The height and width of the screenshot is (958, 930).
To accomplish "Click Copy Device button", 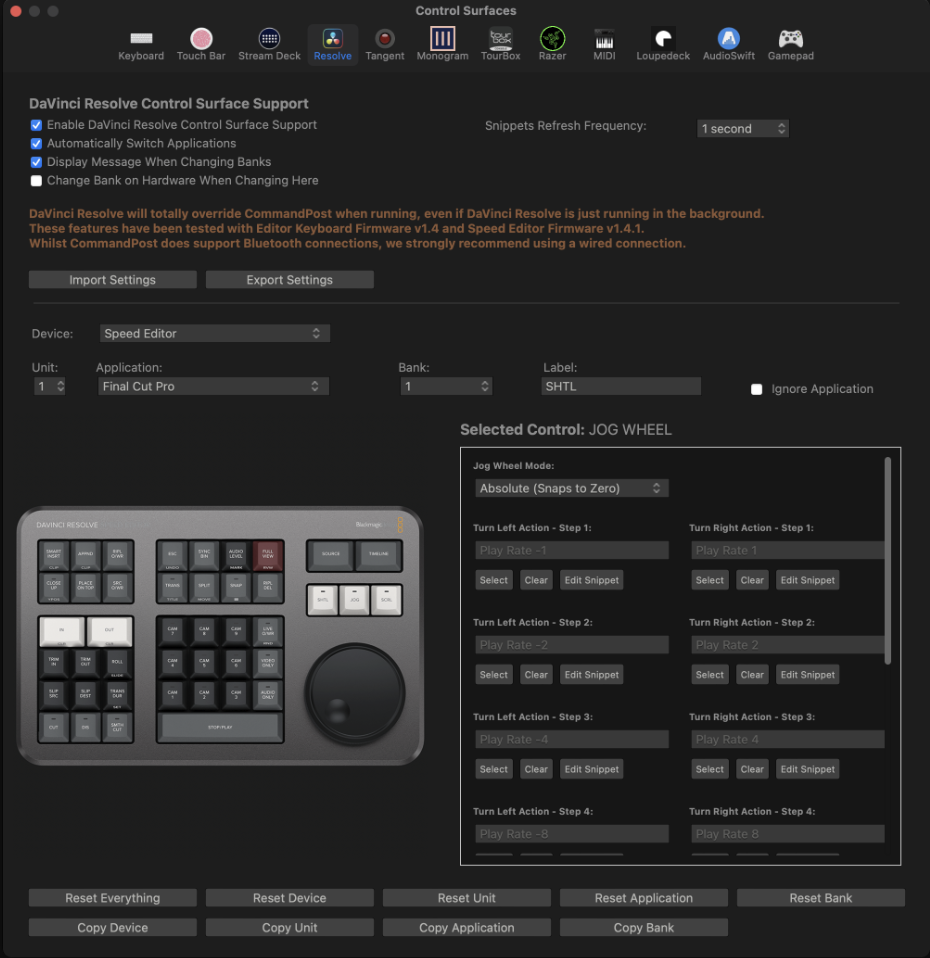I will pos(112,927).
